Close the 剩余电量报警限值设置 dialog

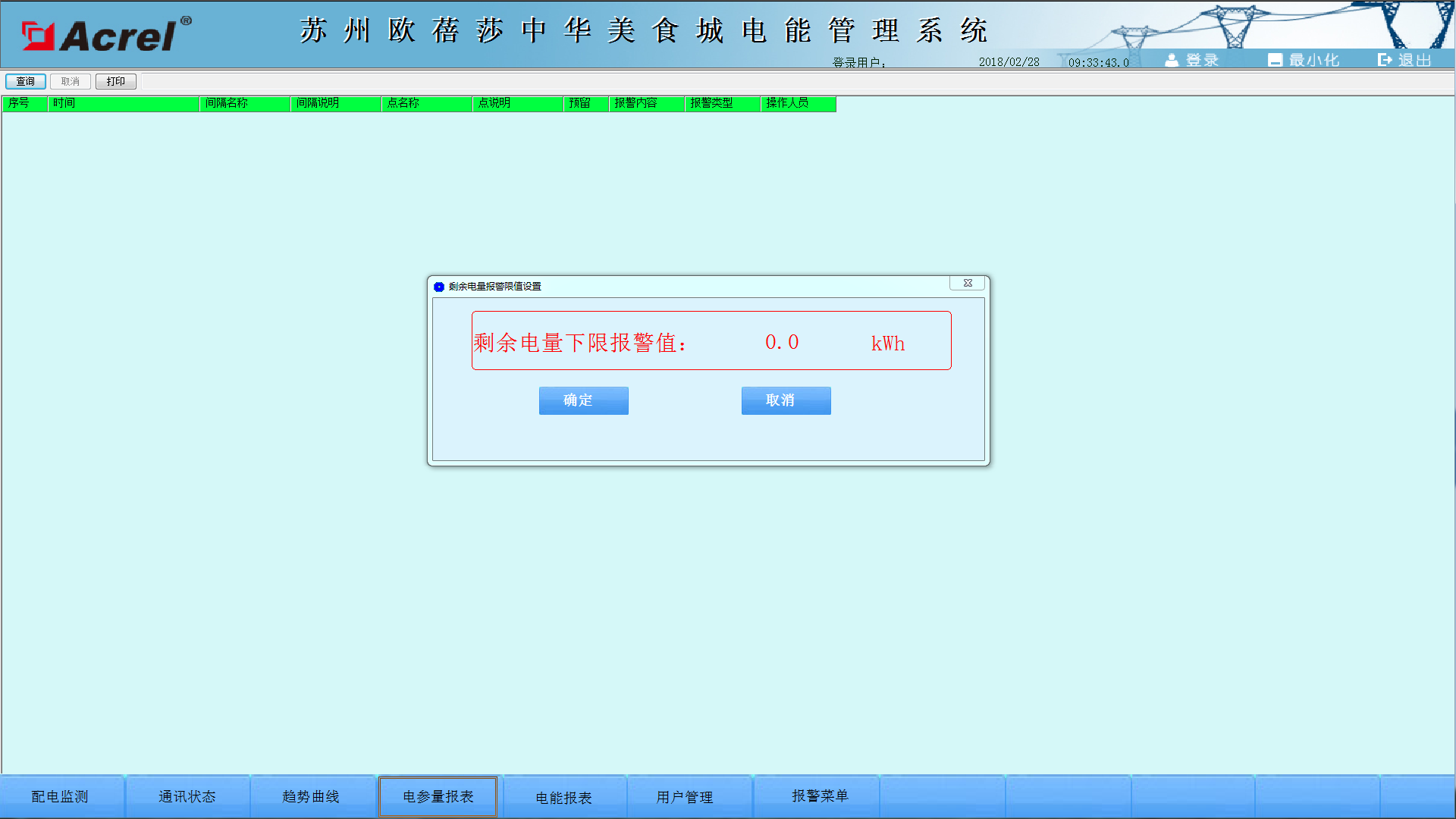pos(967,283)
